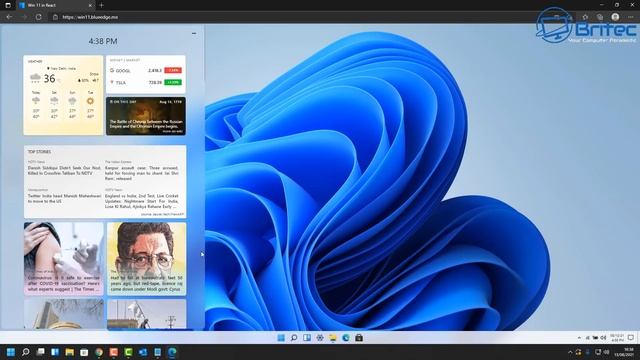Screen dimensions: 640x360
Task: Open Search in the emulated Windows 11 taskbar
Action: [x=294, y=338]
